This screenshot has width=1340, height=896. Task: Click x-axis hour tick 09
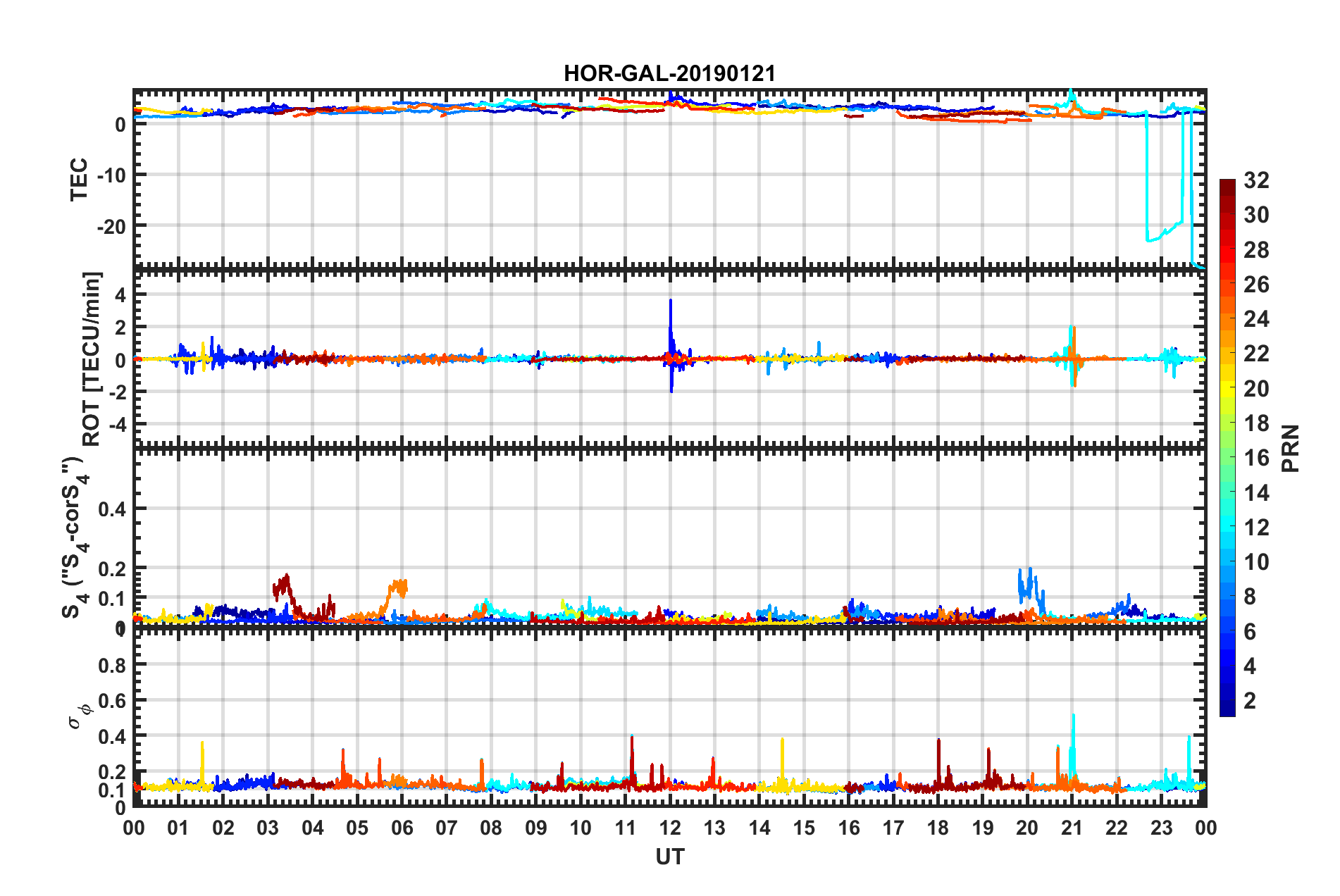(x=536, y=828)
